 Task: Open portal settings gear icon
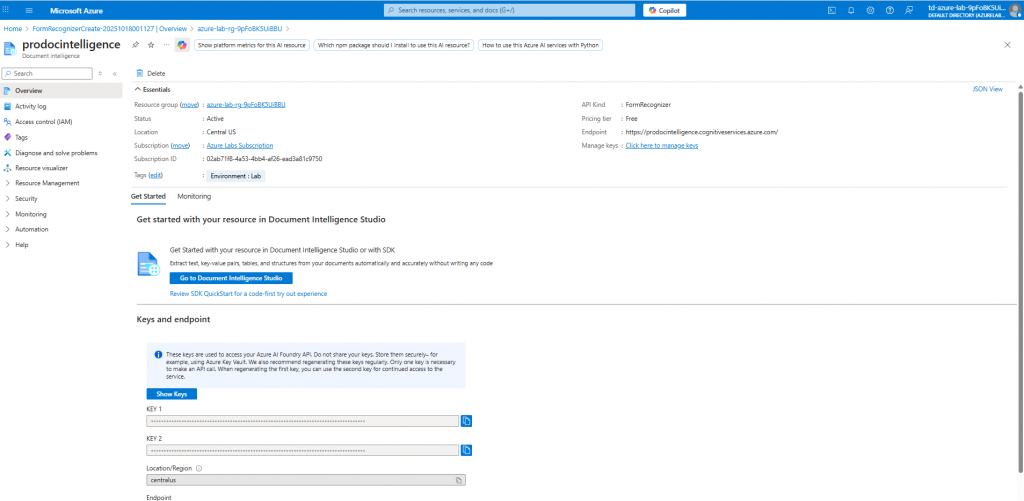871,10
